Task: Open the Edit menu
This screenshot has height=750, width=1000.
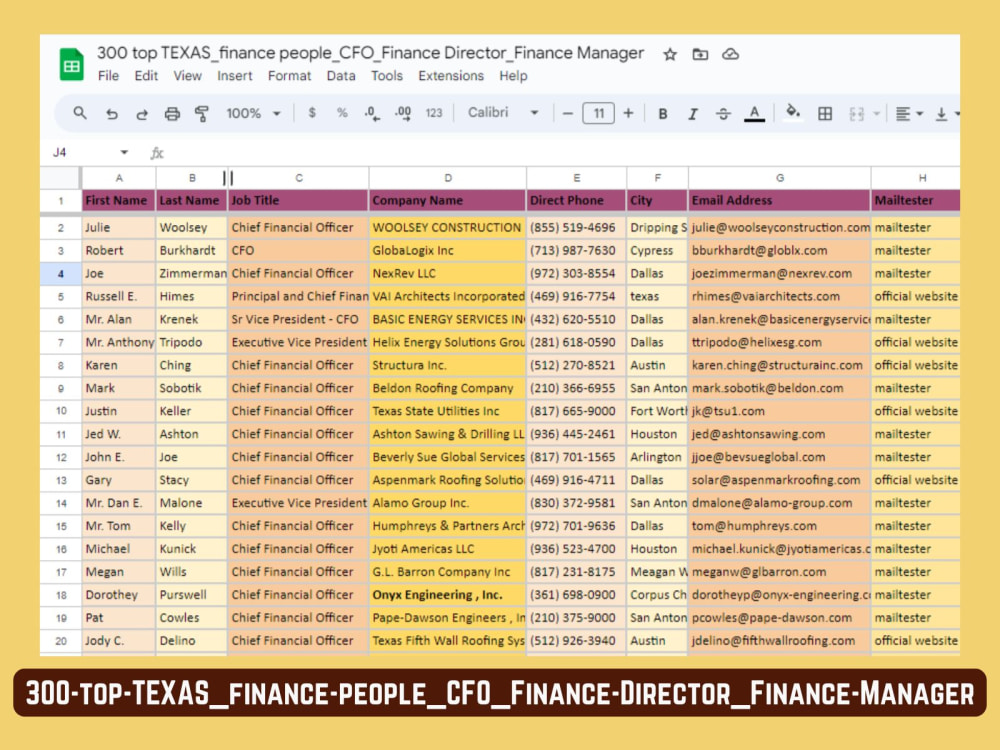Action: 146,76
